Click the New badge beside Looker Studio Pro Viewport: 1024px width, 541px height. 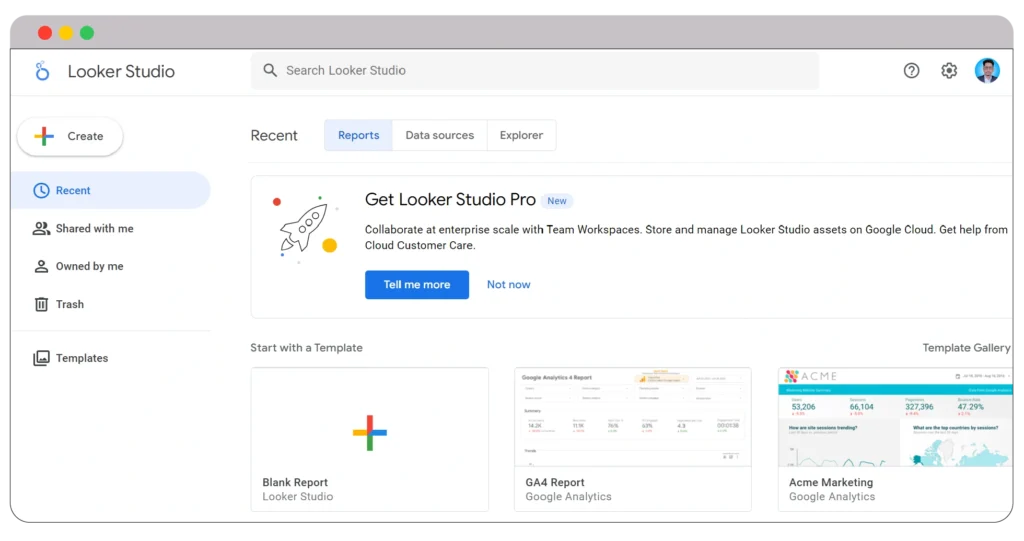(x=557, y=201)
